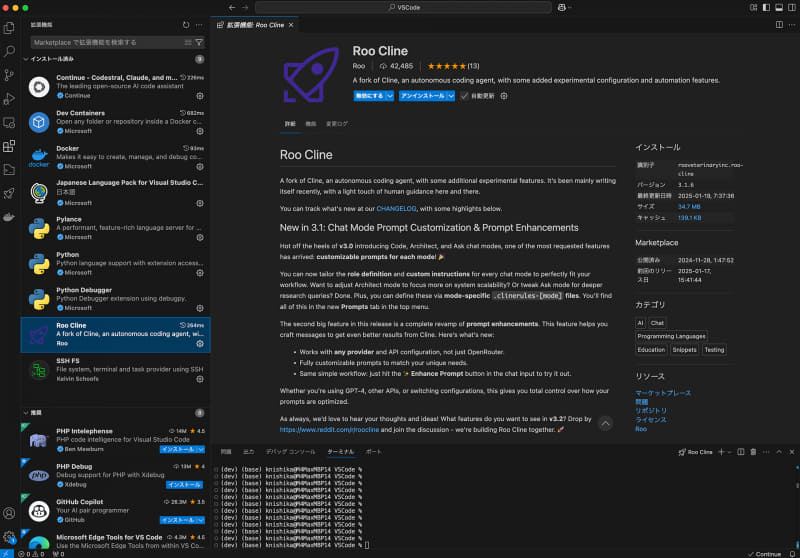Refresh the extensions list
Screen dimensions: 800x558
(x=186, y=25)
